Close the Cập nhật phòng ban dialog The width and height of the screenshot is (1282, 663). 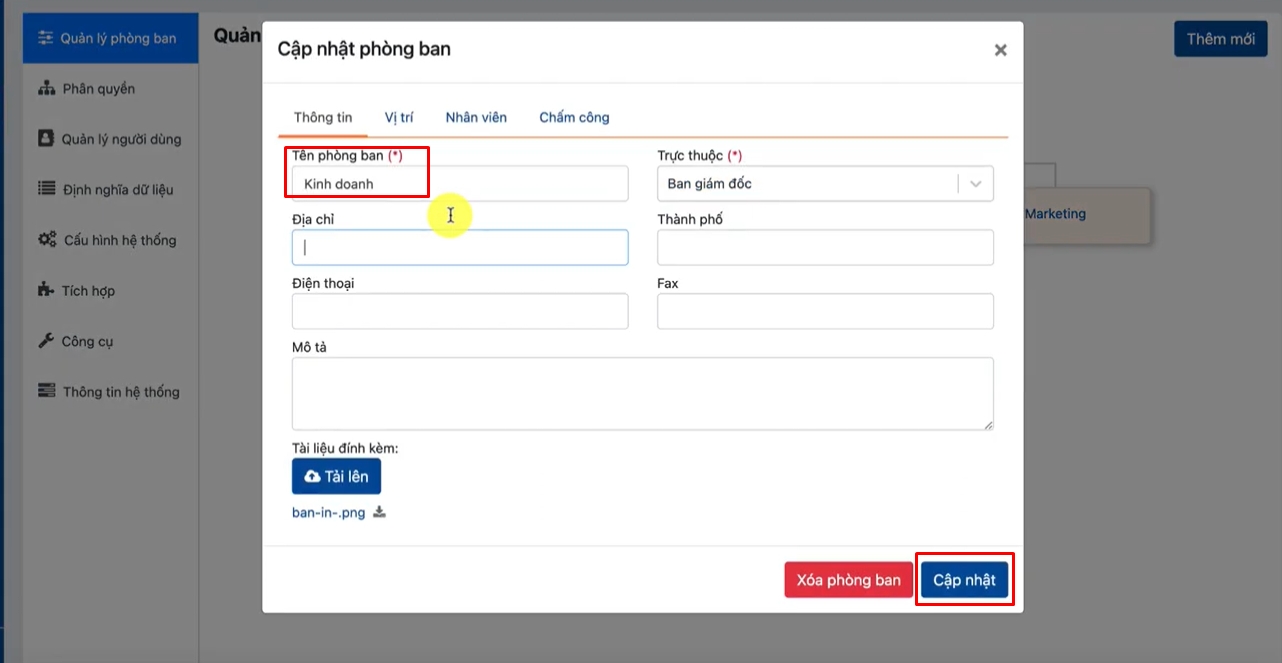(x=1000, y=50)
